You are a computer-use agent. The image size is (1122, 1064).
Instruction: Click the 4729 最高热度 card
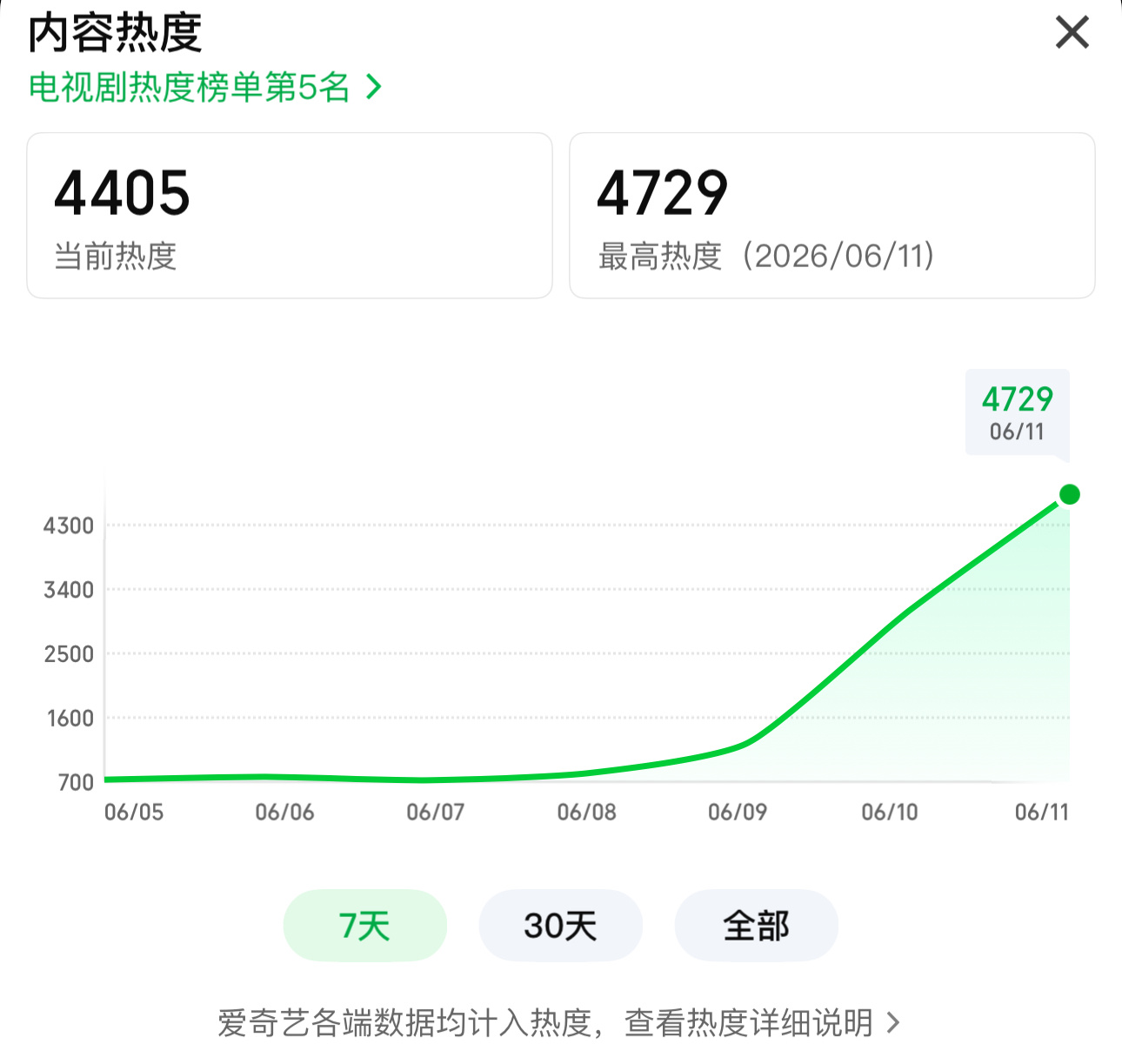pyautogui.click(x=832, y=216)
